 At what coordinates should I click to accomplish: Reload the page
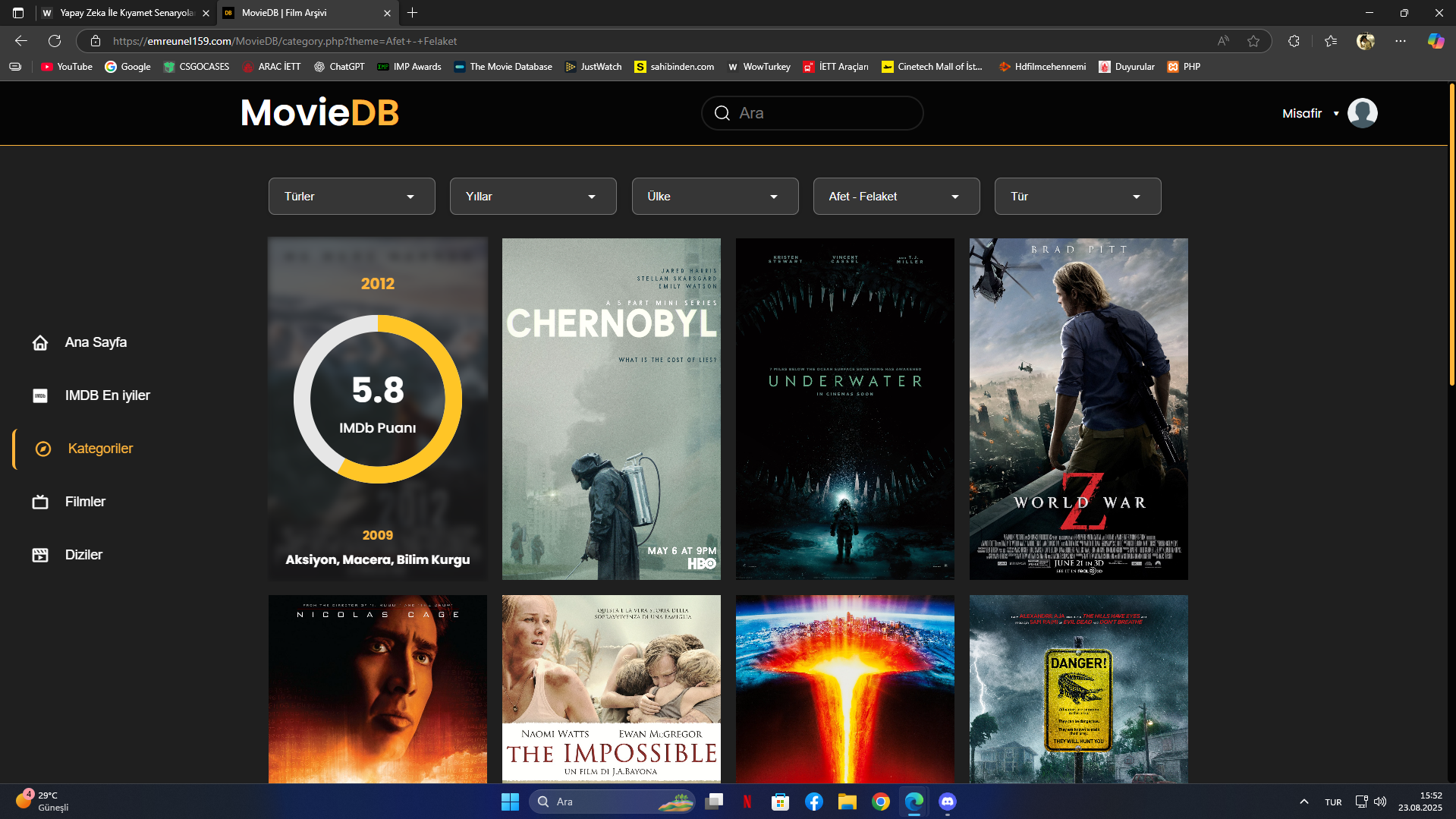55,41
